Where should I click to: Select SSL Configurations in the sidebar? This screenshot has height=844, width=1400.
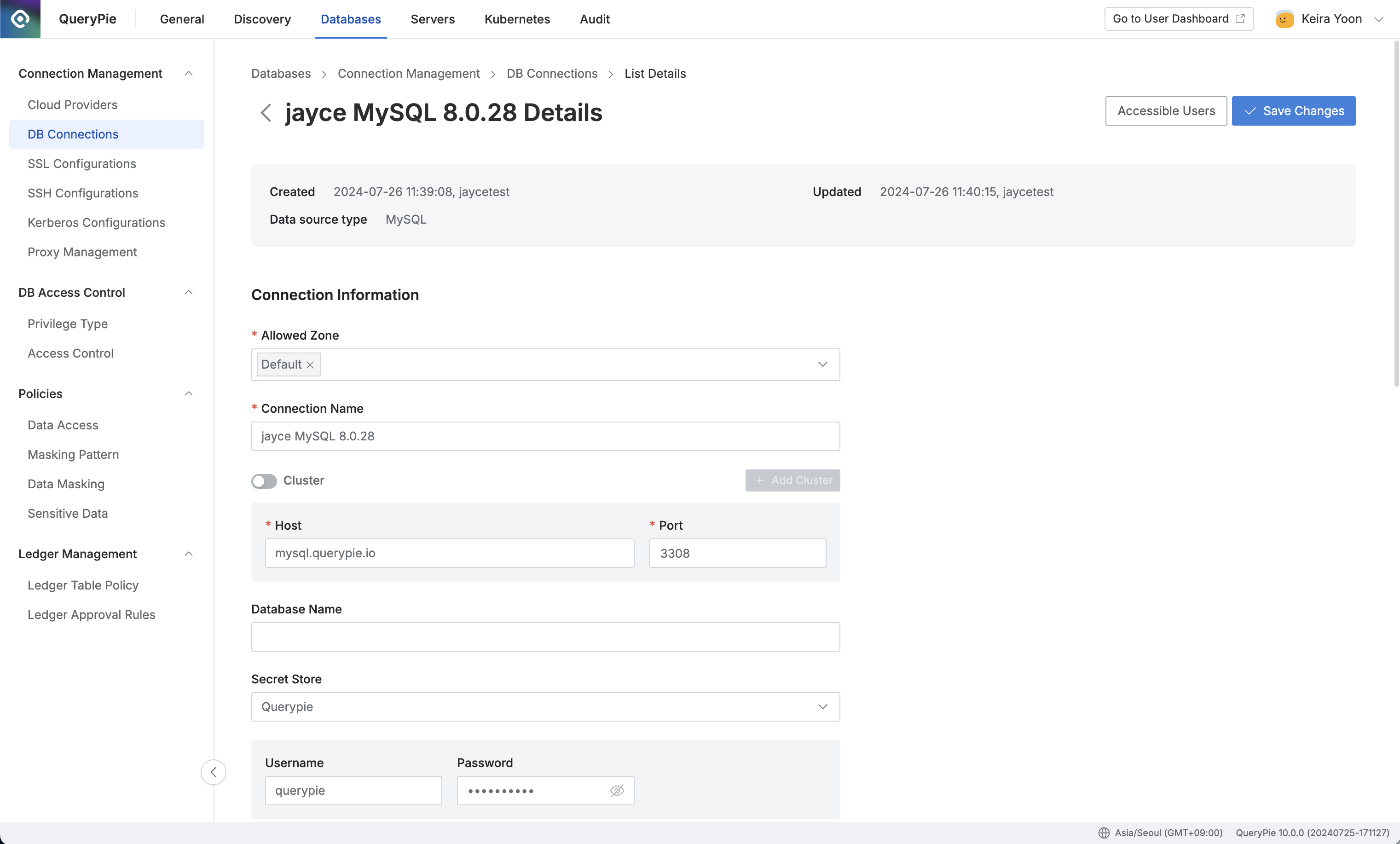pyautogui.click(x=82, y=163)
